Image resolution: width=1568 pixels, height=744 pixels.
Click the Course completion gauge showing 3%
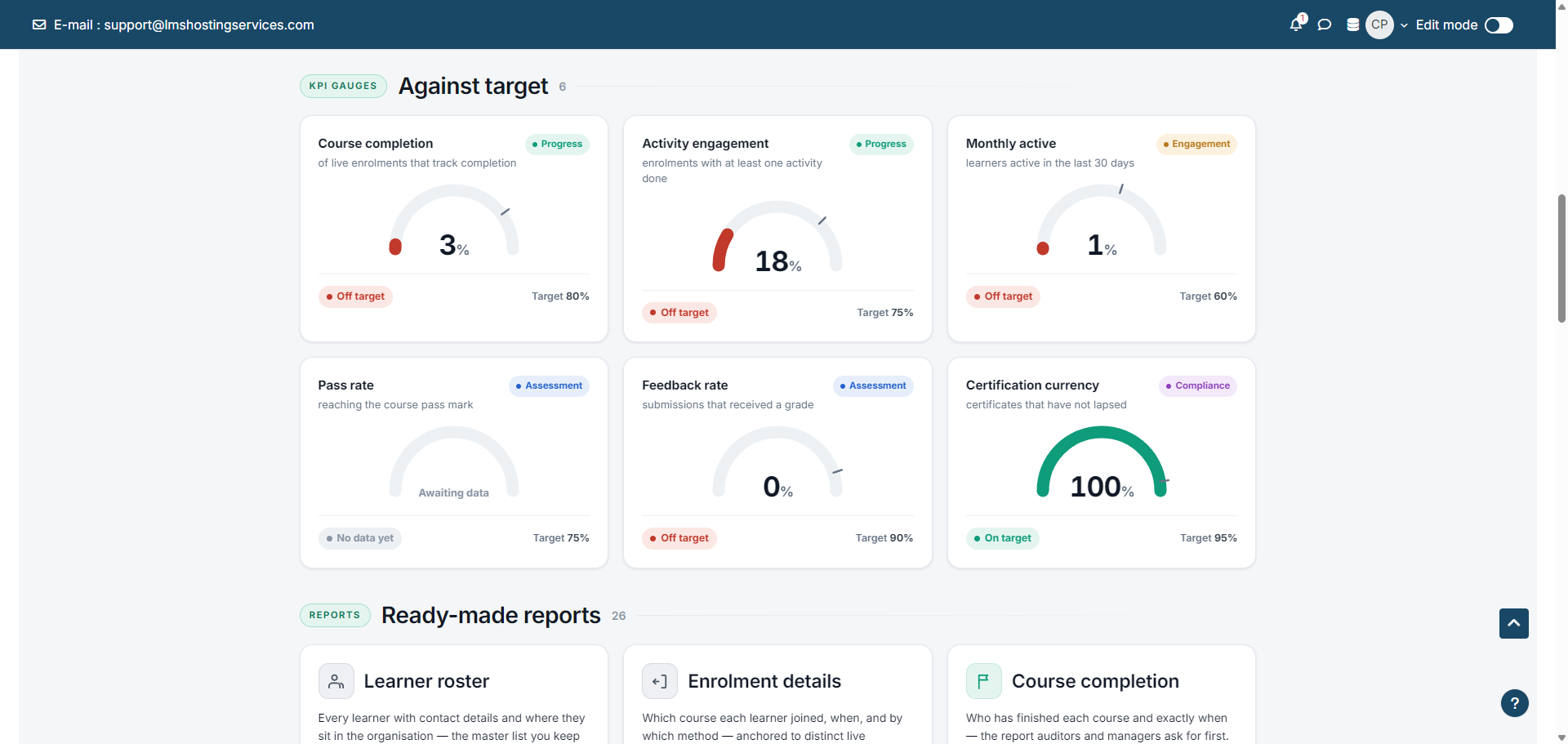[454, 222]
